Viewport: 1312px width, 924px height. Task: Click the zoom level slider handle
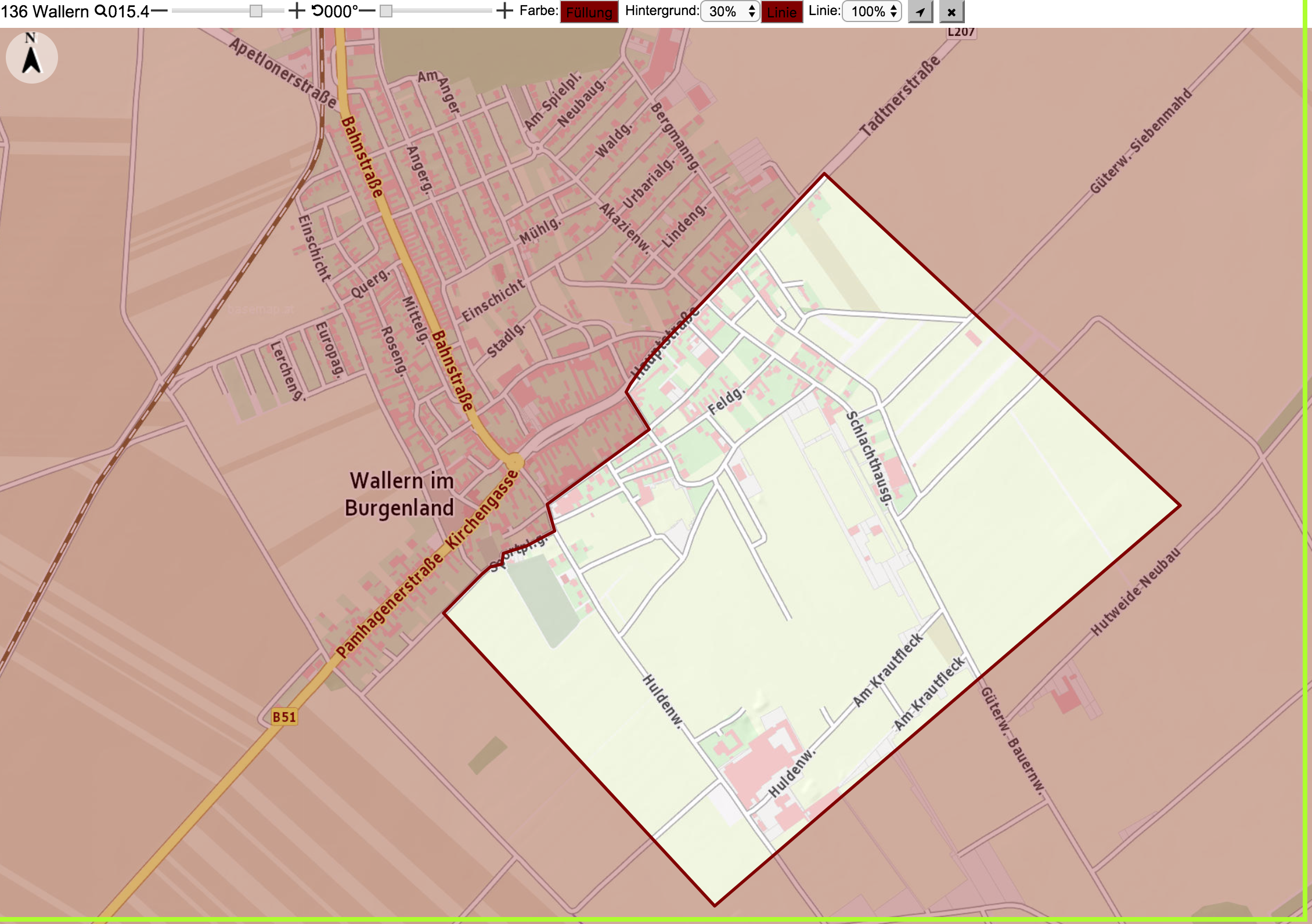pyautogui.click(x=256, y=11)
